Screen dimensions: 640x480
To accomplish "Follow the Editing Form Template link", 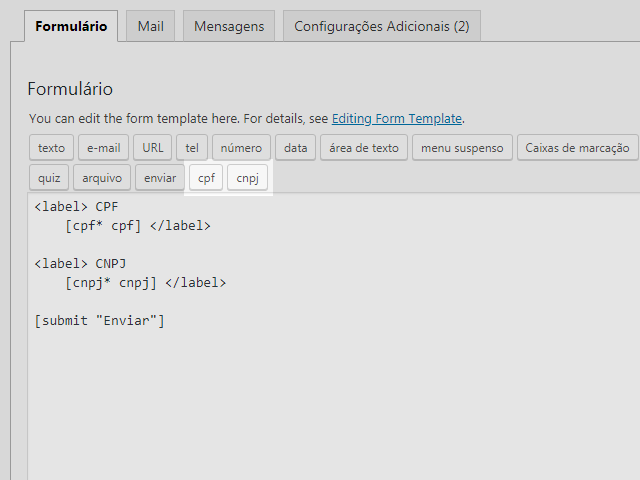I will coord(397,118).
